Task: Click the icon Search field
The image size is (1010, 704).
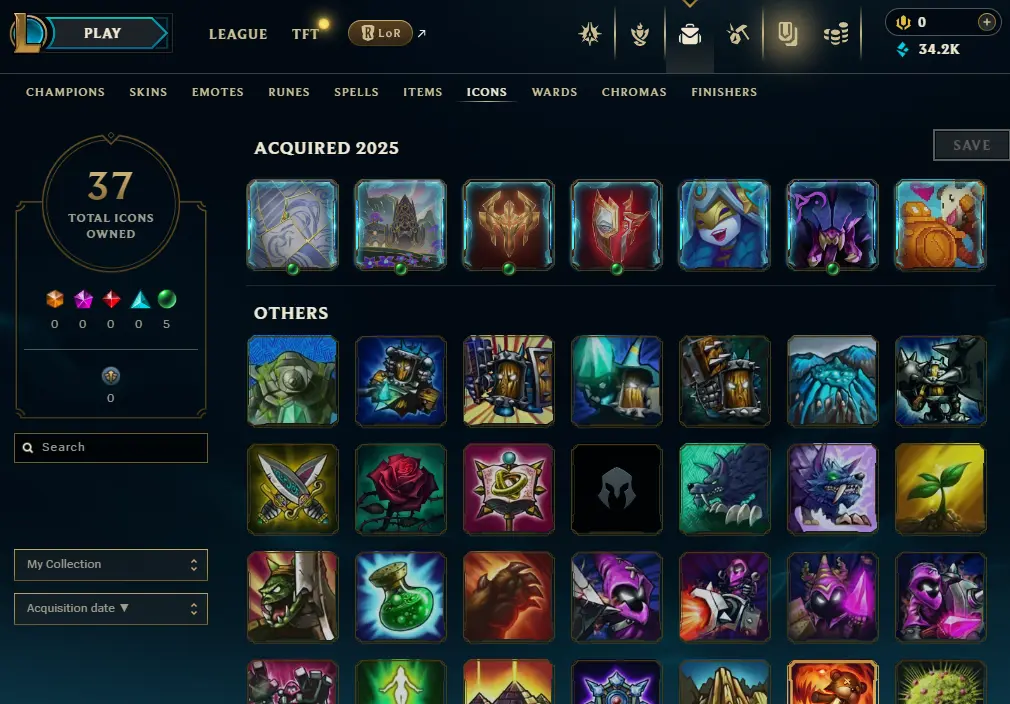Action: (111, 448)
